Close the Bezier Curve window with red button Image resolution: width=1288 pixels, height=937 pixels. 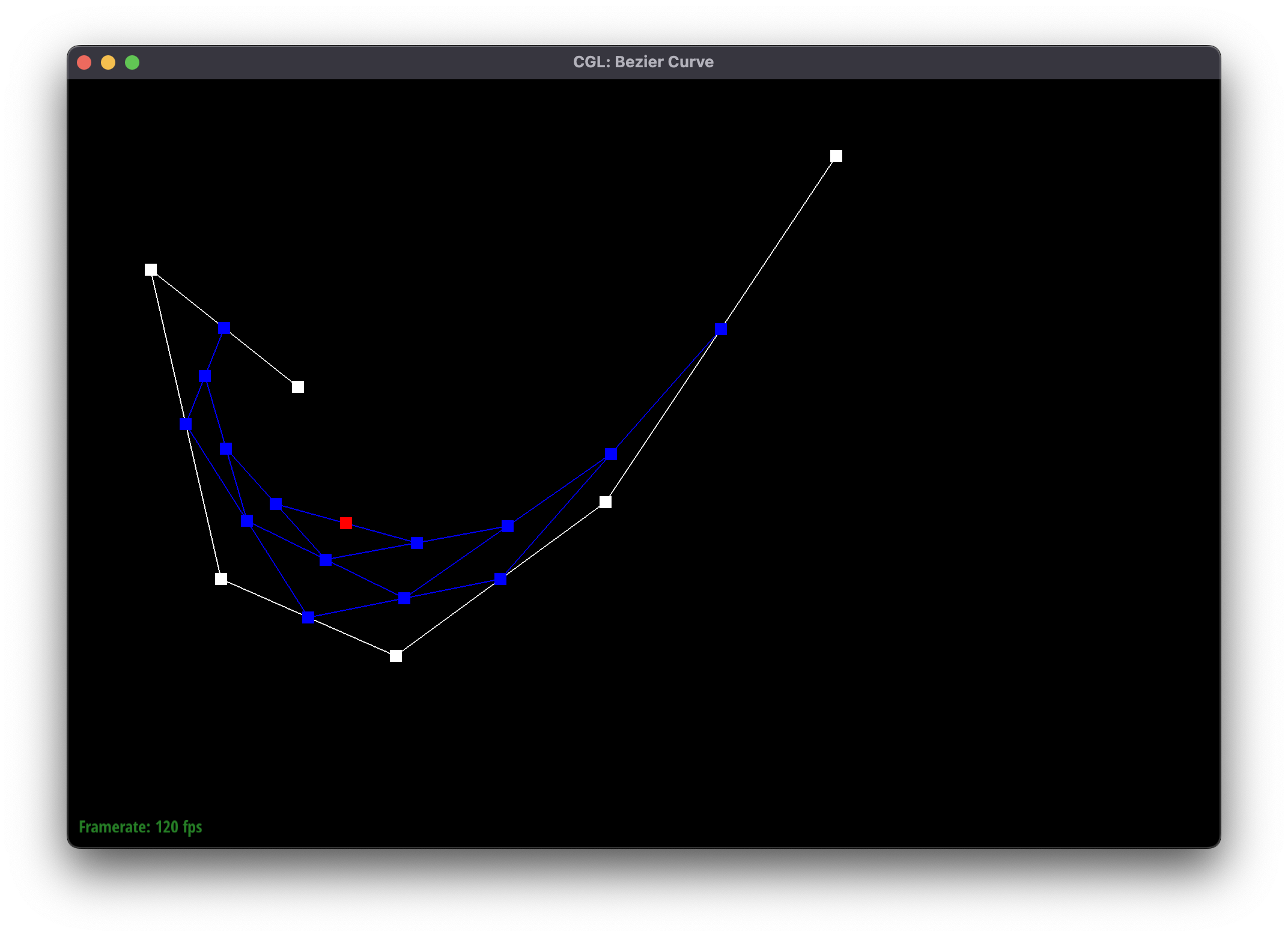(84, 62)
